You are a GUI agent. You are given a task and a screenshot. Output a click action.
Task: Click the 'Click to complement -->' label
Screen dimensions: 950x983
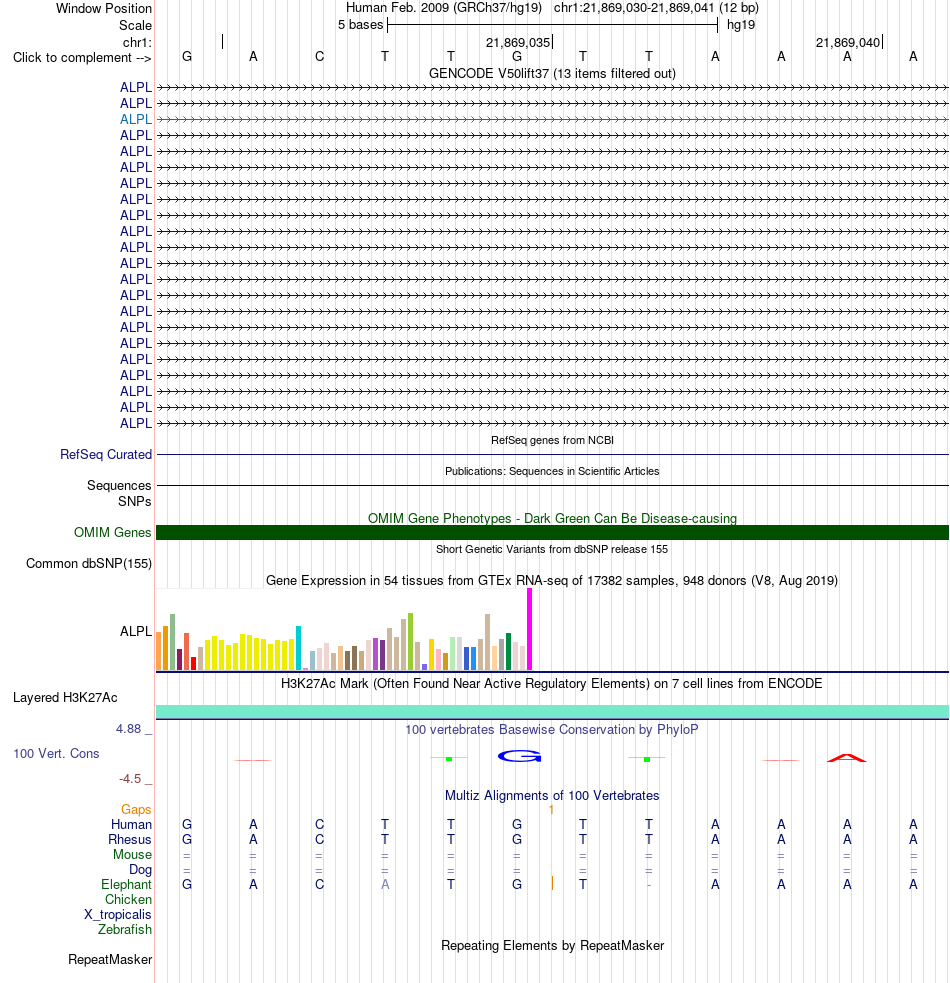[82, 58]
